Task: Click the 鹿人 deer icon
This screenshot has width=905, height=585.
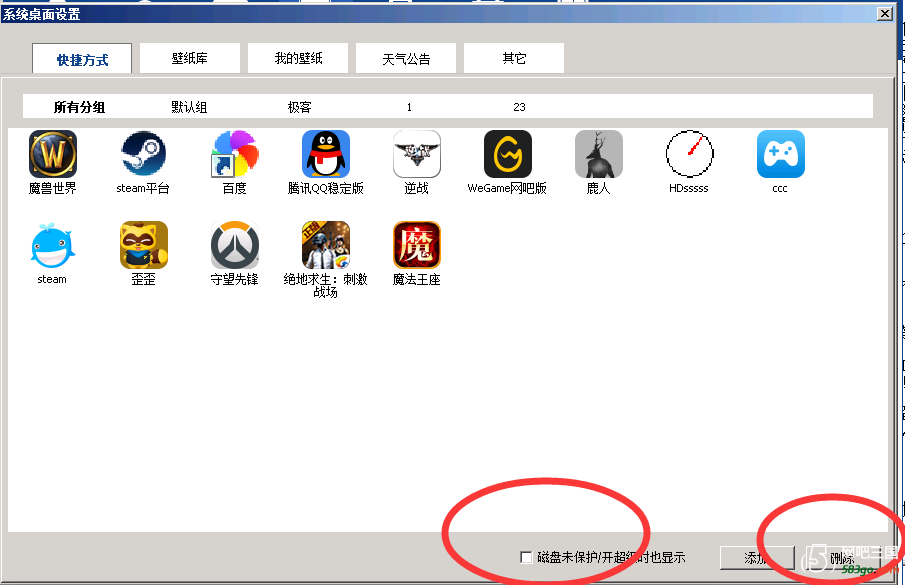Action: (x=599, y=154)
